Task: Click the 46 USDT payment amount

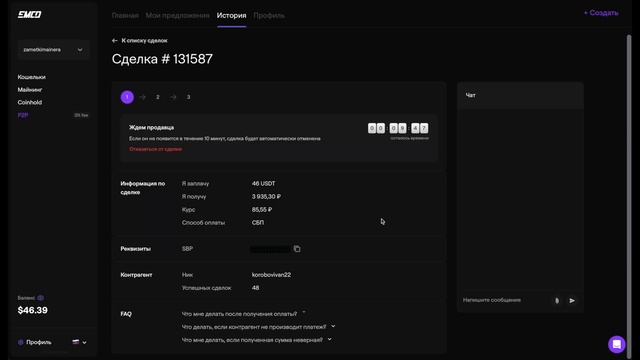Action: pos(263,184)
